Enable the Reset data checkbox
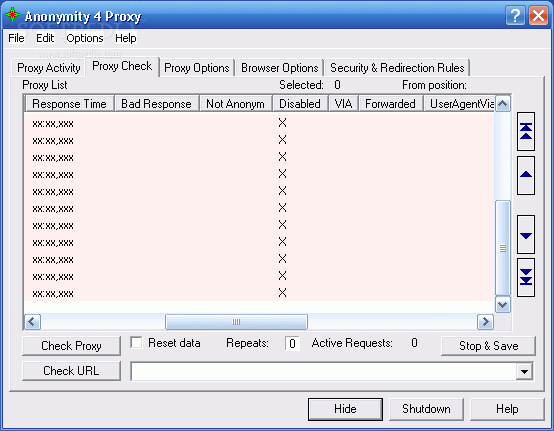Screen dimensions: 554x431 (136, 343)
